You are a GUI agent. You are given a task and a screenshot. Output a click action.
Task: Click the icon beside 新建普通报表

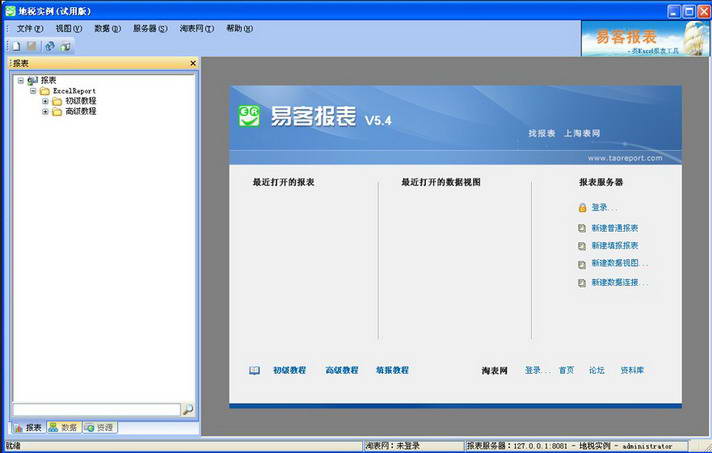pos(582,228)
